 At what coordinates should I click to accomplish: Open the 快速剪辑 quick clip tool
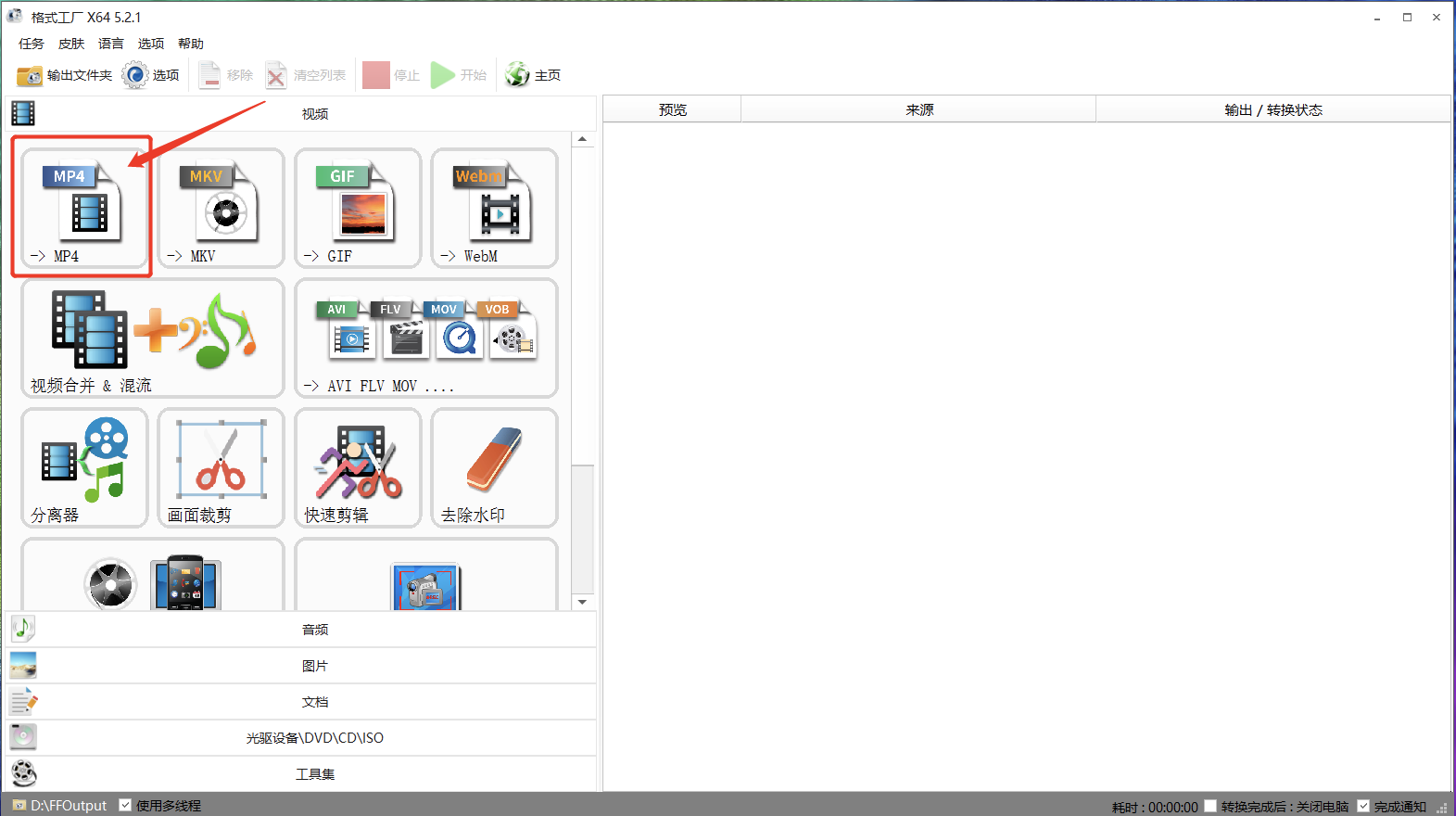[358, 468]
